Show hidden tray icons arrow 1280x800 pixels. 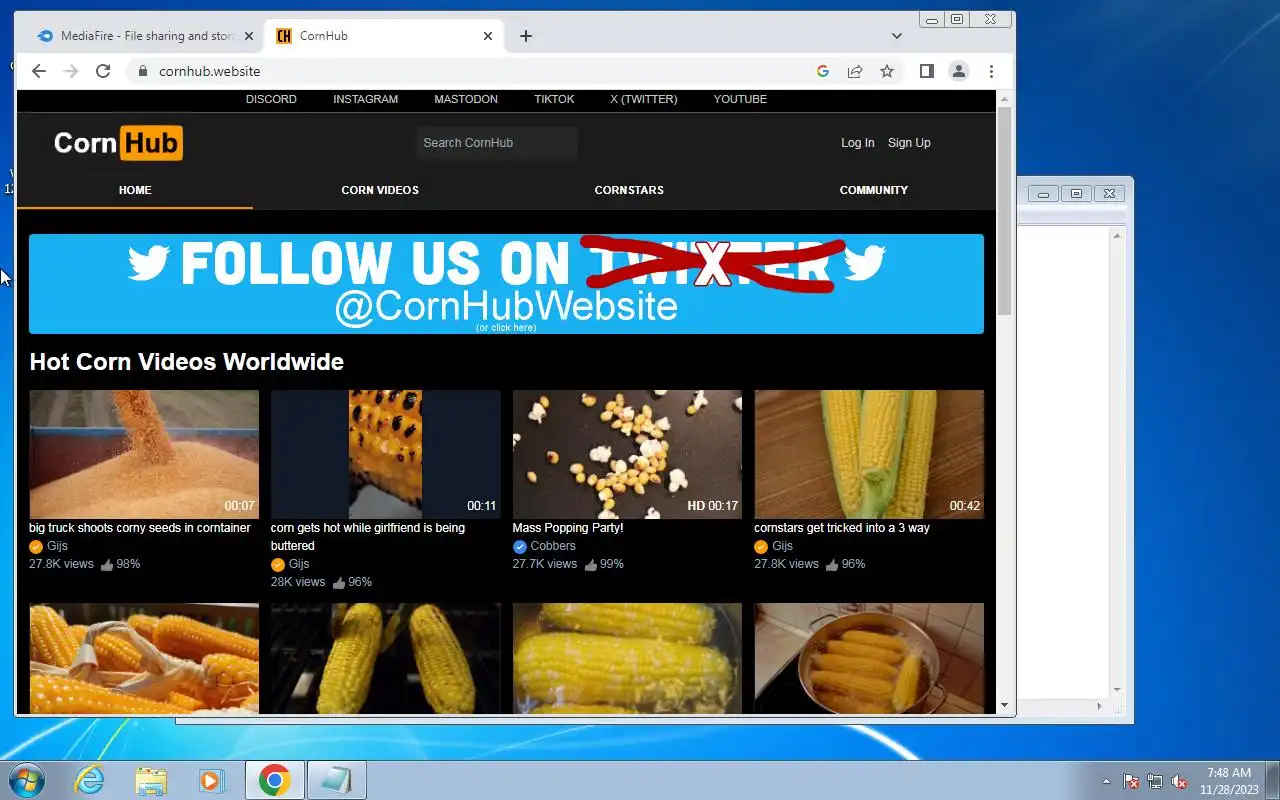1106,781
